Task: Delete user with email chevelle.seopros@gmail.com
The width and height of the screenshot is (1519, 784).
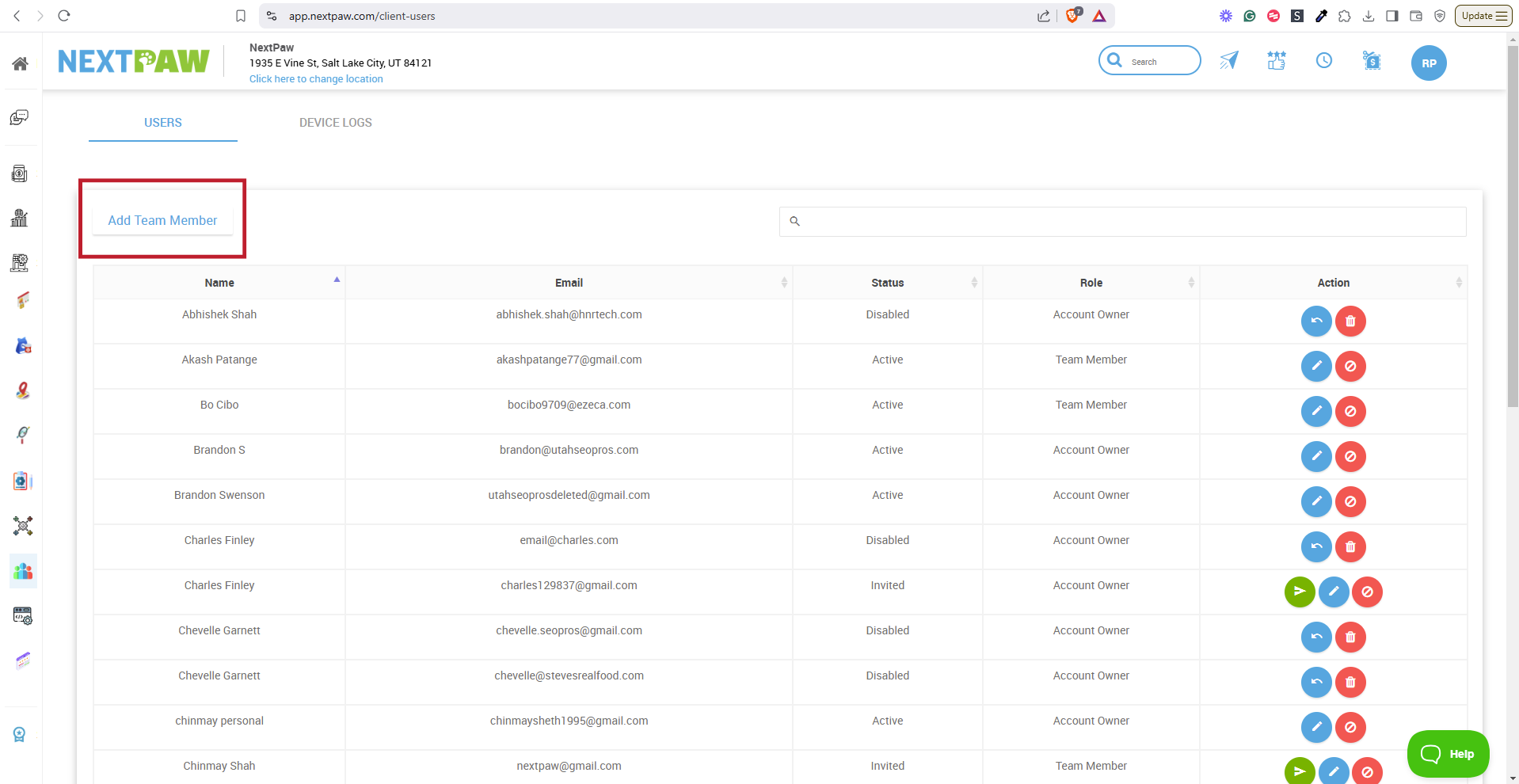Action: click(1350, 637)
